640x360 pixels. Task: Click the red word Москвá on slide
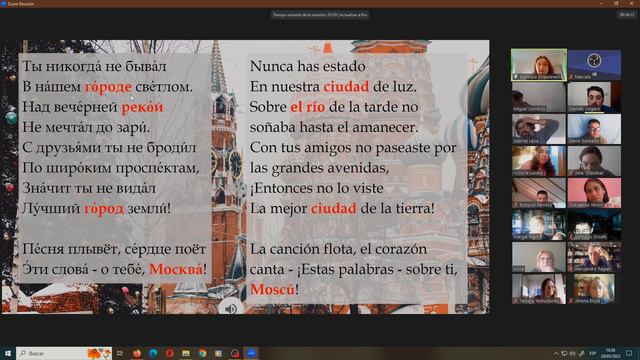(176, 269)
